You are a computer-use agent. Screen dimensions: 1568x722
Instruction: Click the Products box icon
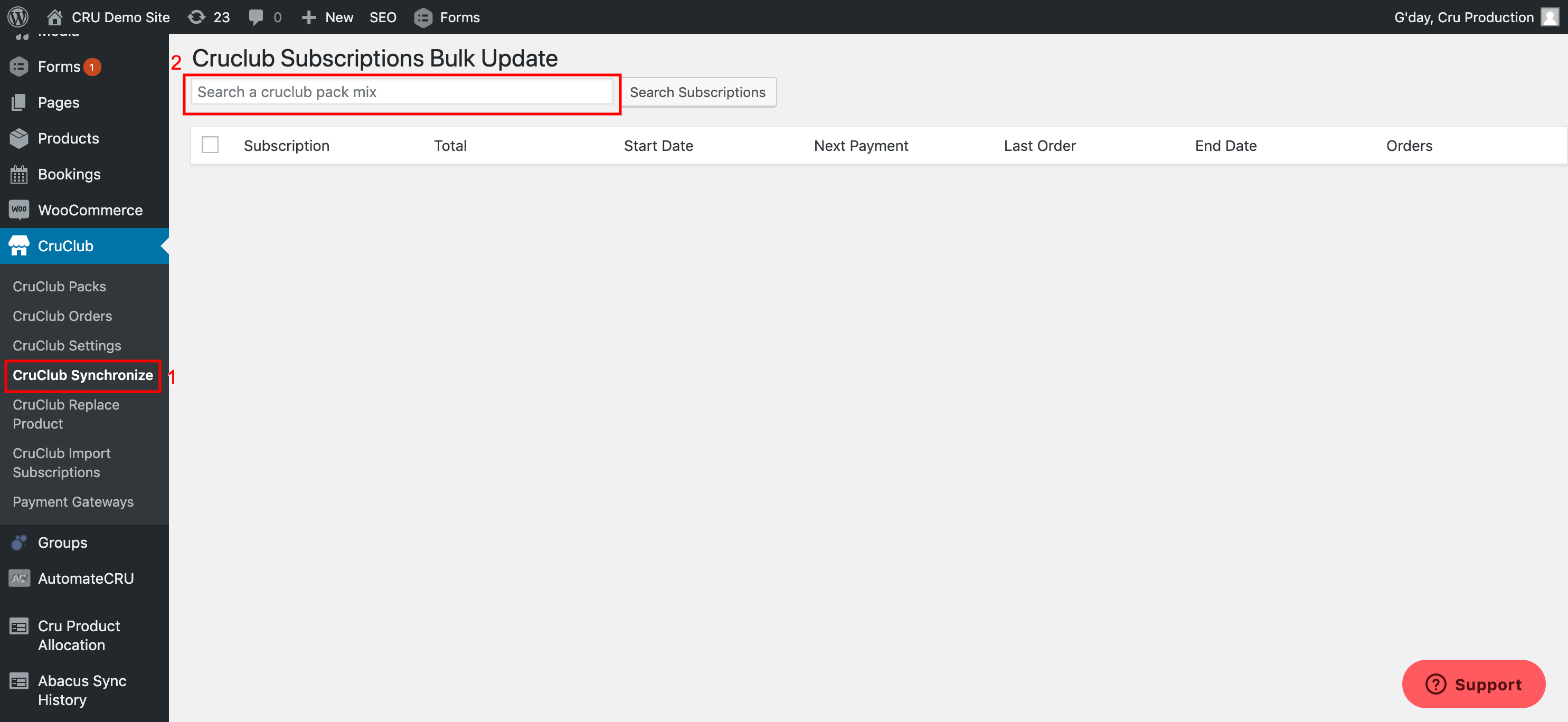(x=19, y=138)
